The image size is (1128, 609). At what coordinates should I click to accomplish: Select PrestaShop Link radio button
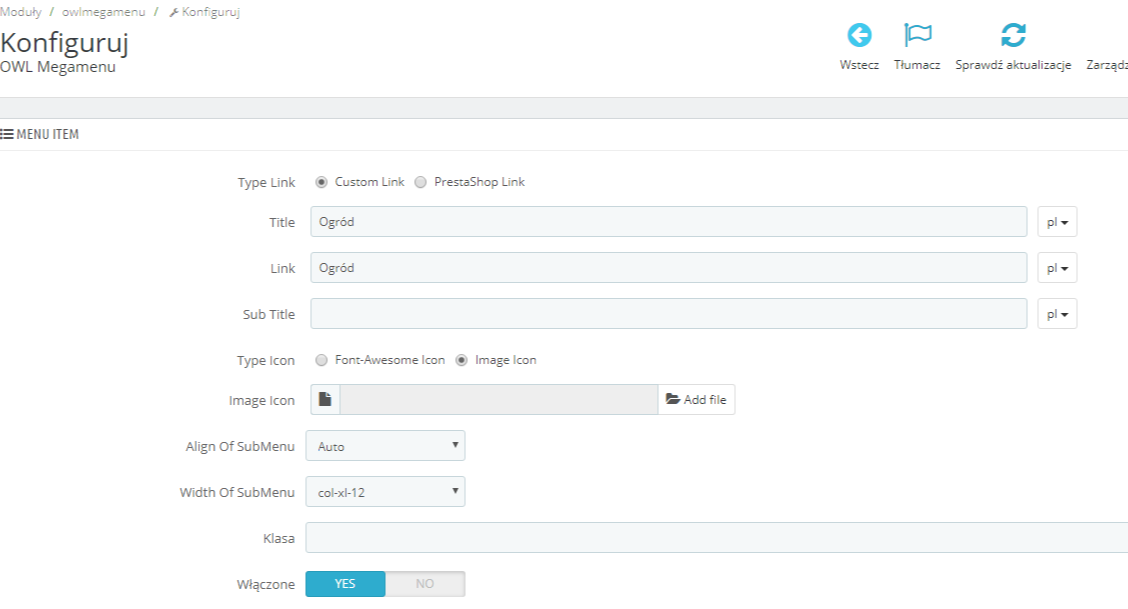[421, 182]
